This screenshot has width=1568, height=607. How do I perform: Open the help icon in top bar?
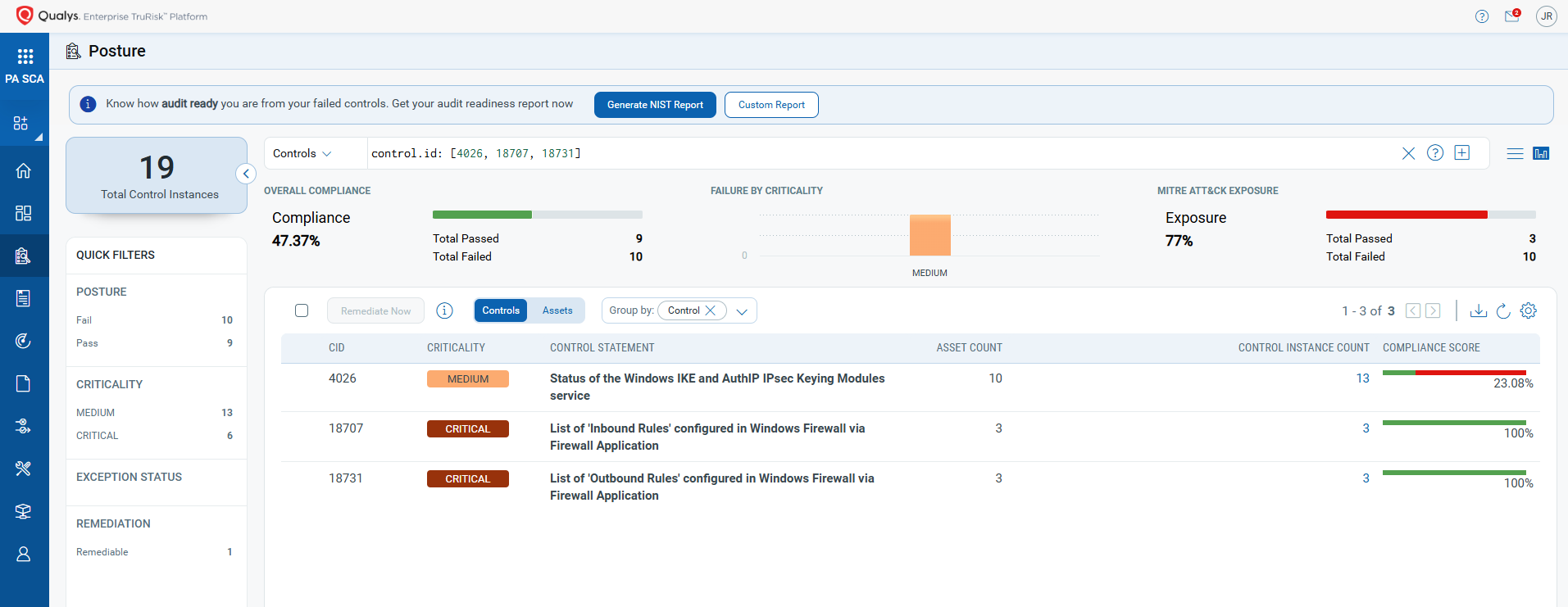tap(1482, 16)
